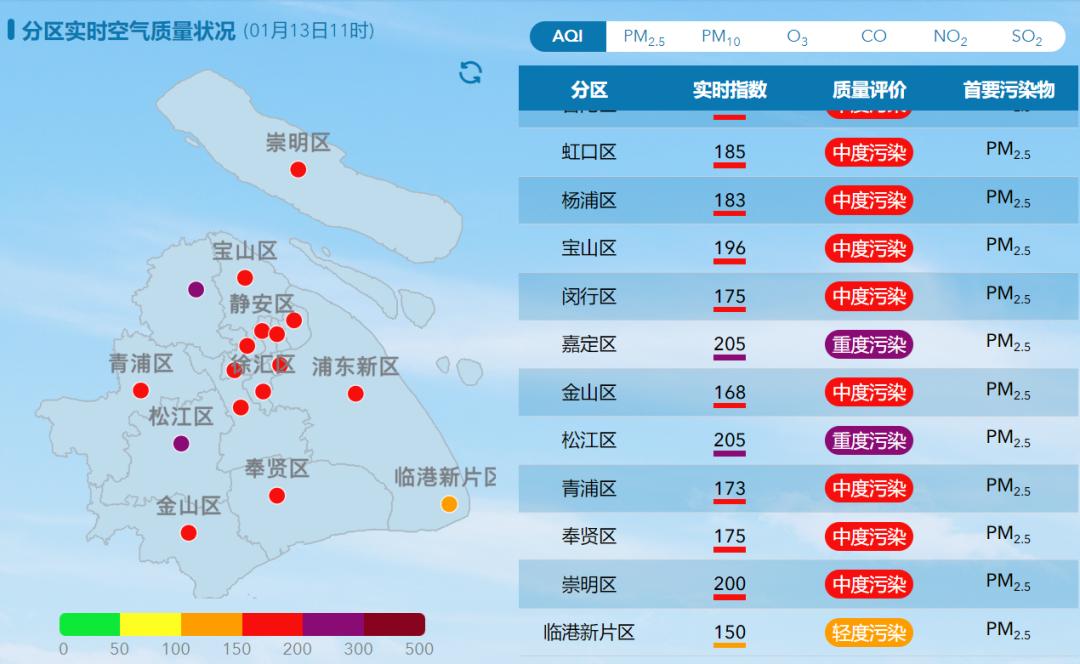This screenshot has height=664, width=1080.
Task: Click the 实时指数 column header
Action: (729, 90)
